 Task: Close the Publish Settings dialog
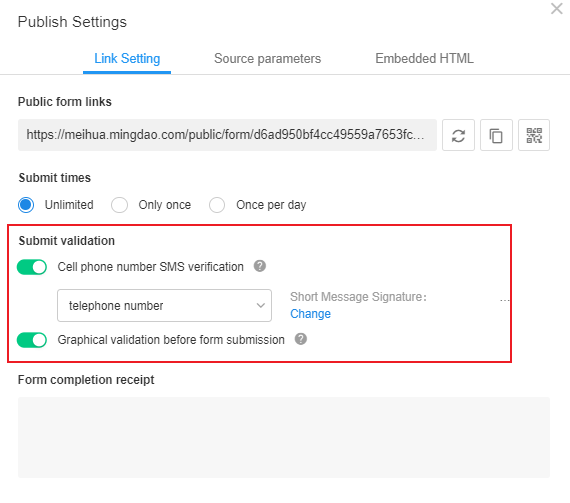point(557,8)
